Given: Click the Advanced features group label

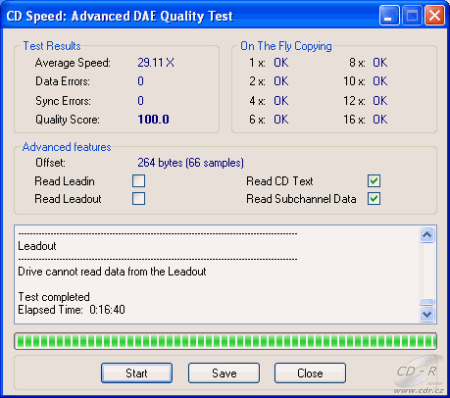Looking at the screenshot, I should [67, 147].
